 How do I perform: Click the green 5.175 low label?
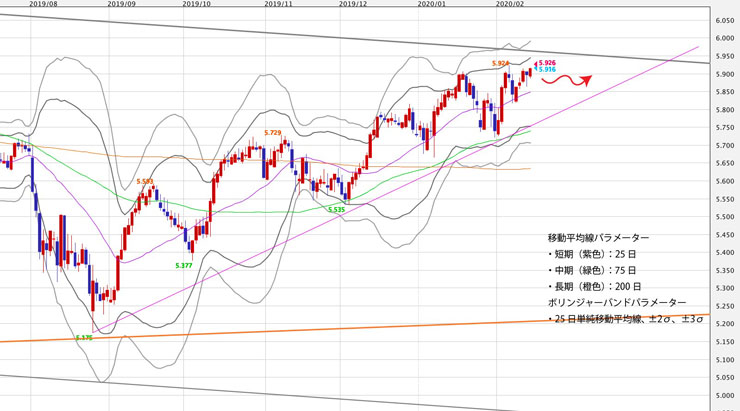(x=84, y=337)
